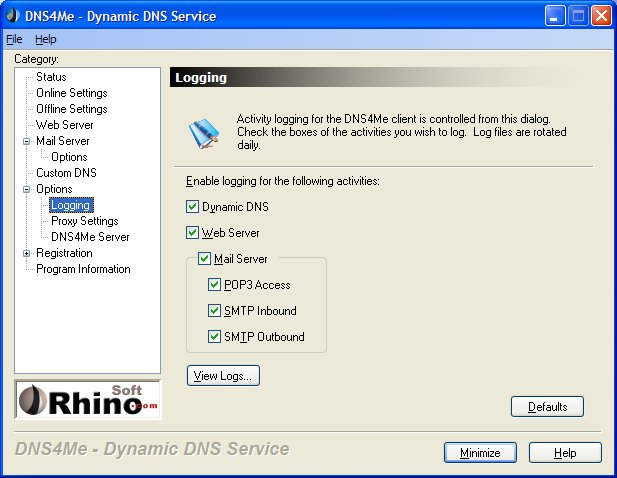Click the Minimize button at bottom

pos(480,452)
